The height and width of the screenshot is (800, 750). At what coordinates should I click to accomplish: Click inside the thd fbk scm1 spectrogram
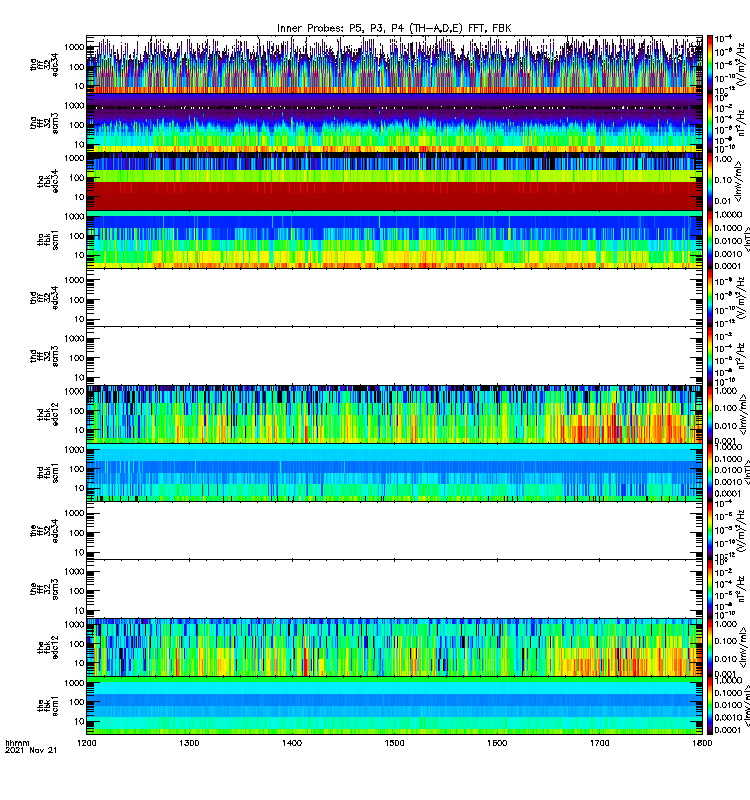394,473
